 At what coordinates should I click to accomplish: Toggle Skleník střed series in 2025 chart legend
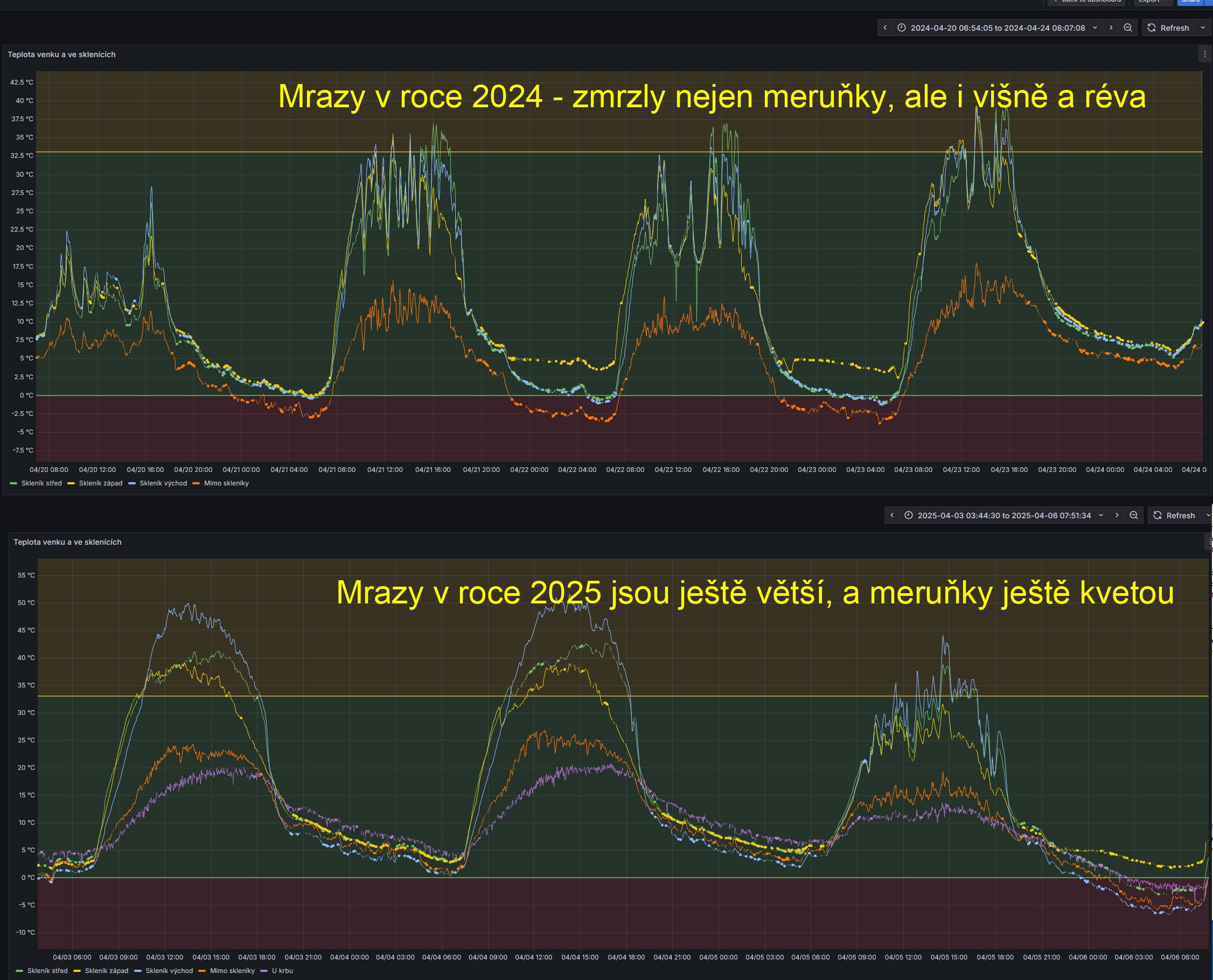point(47,971)
